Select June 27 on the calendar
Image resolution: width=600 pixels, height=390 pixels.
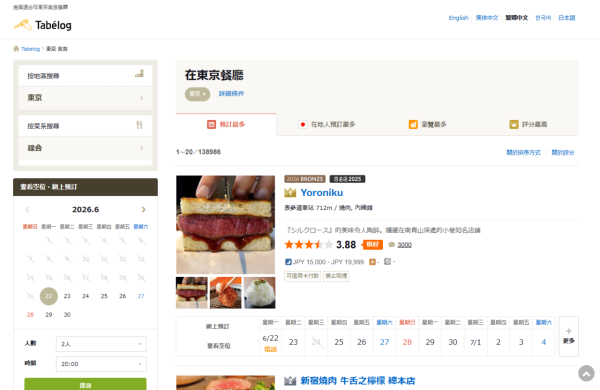(x=141, y=296)
